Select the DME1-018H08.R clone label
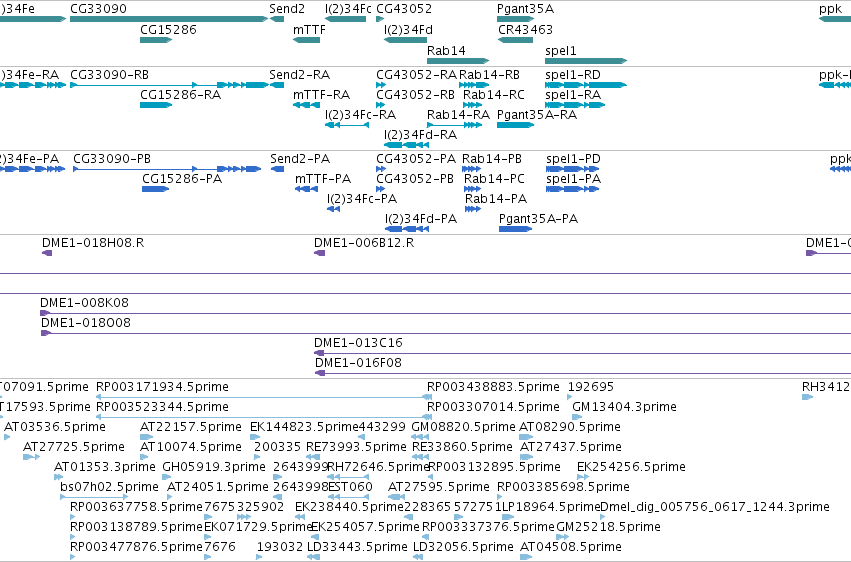 pos(93,243)
